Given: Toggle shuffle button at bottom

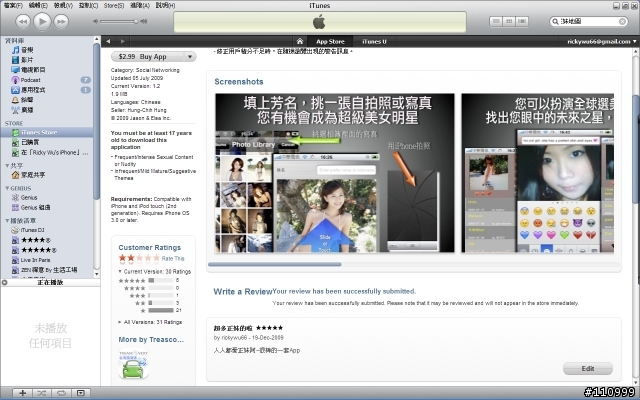Looking at the screenshot, I should click(42, 393).
